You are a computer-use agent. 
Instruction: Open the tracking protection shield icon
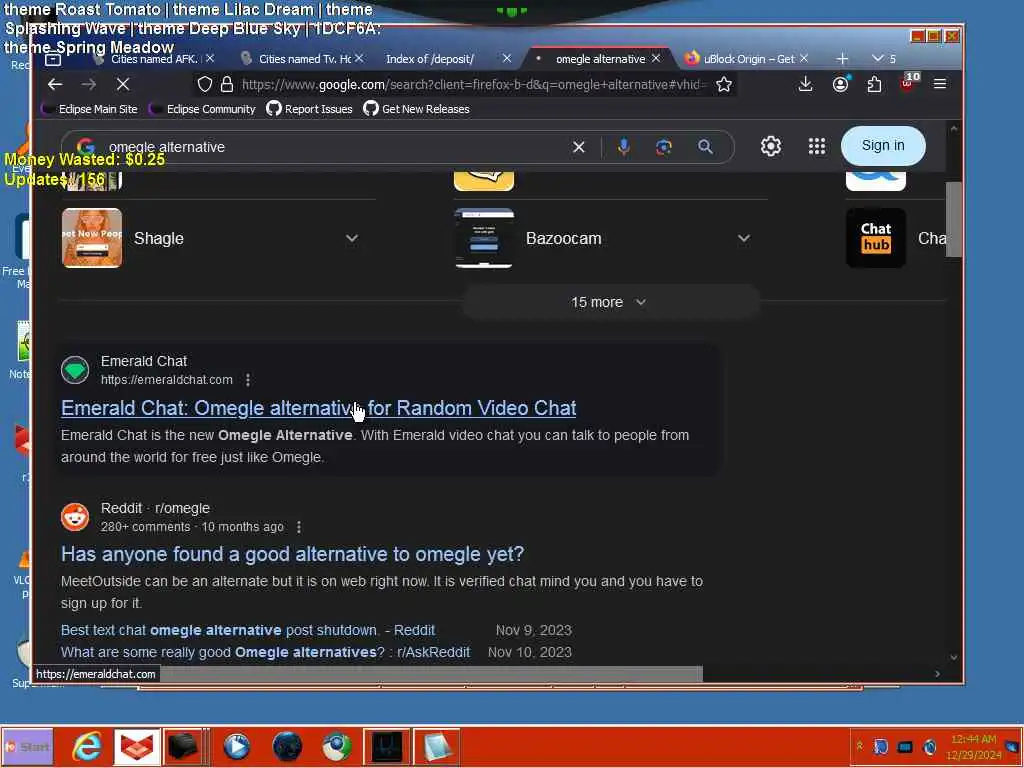(205, 84)
